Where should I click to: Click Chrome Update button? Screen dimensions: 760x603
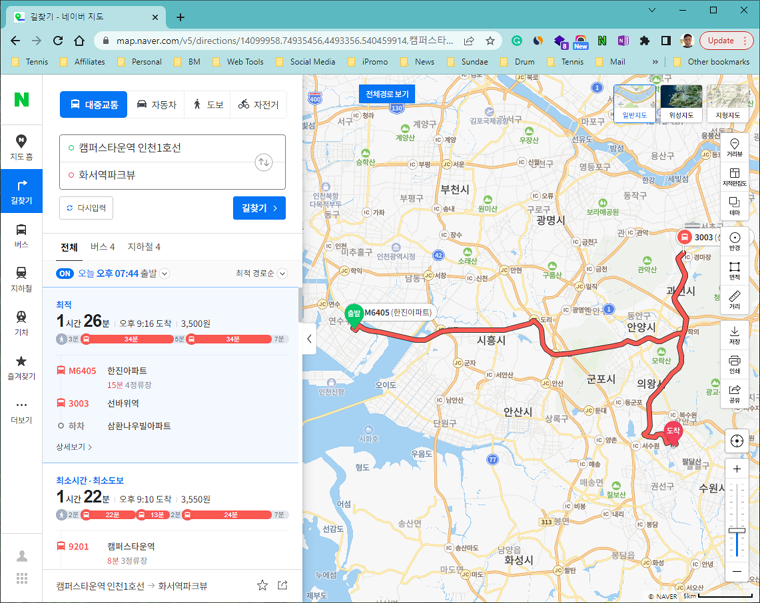coord(725,41)
